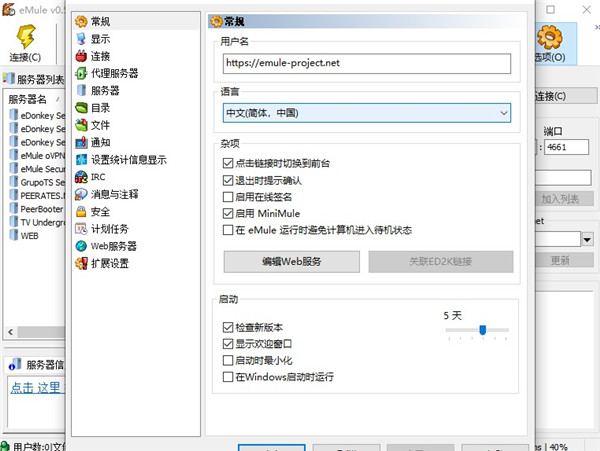This screenshot has width=600, height=451.
Task: Open 计划任务 options page
Action: click(109, 229)
